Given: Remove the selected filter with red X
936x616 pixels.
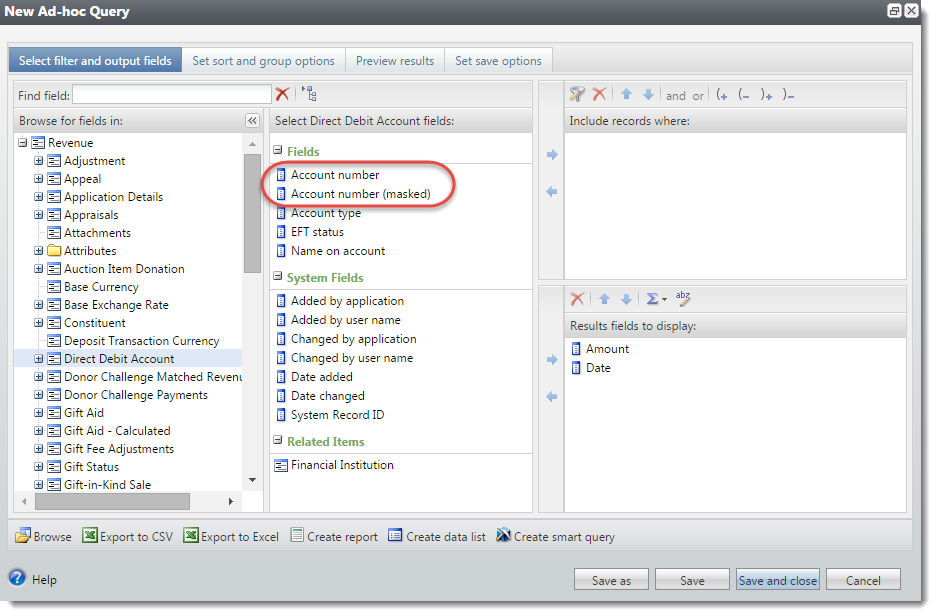Looking at the screenshot, I should coord(599,94).
